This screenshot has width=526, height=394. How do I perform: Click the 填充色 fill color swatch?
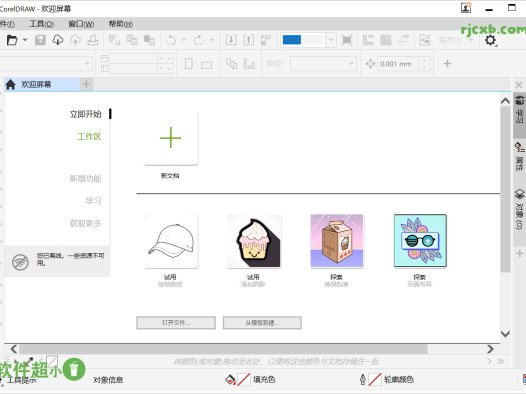(244, 379)
